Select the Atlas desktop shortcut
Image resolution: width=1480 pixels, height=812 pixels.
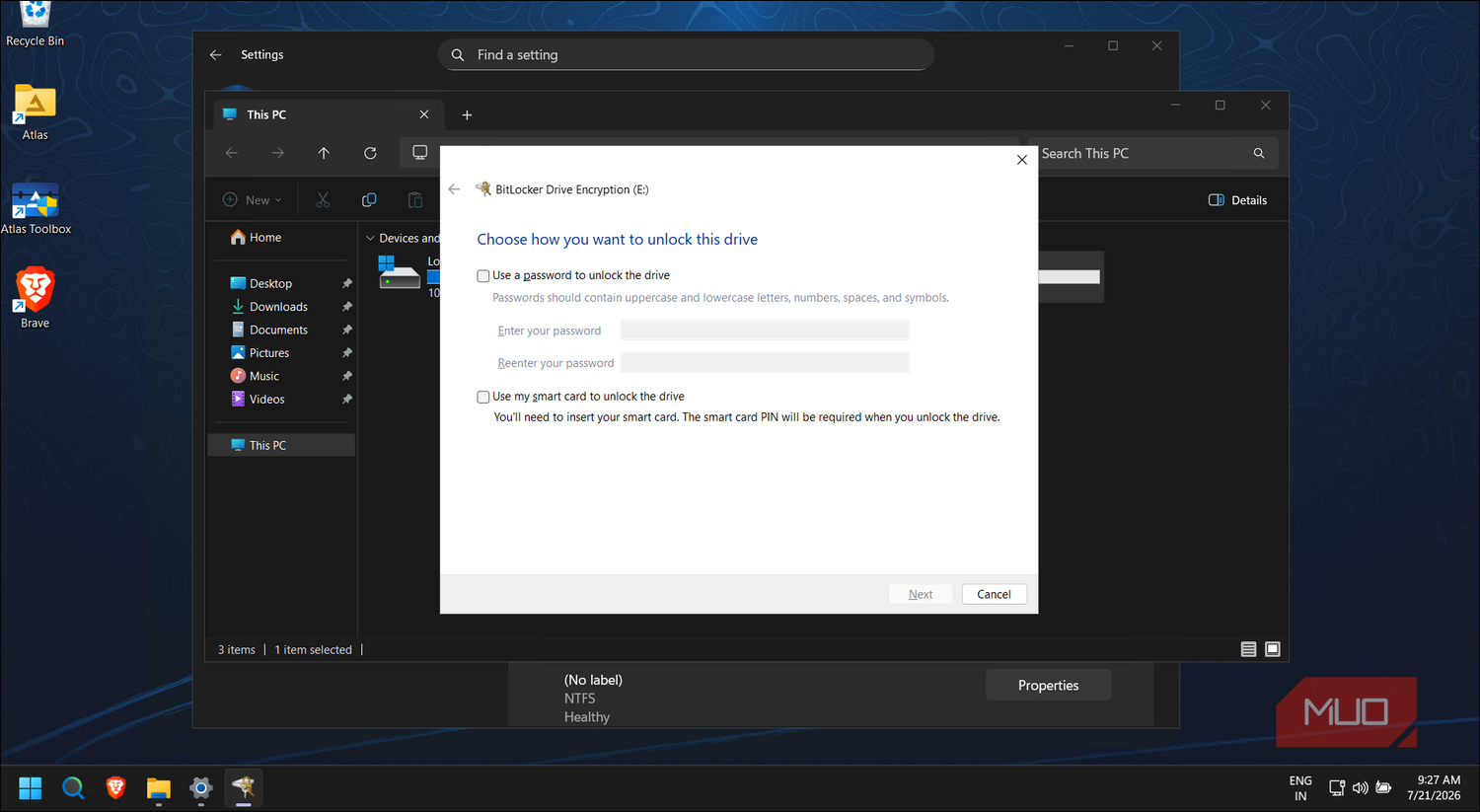tap(35, 113)
